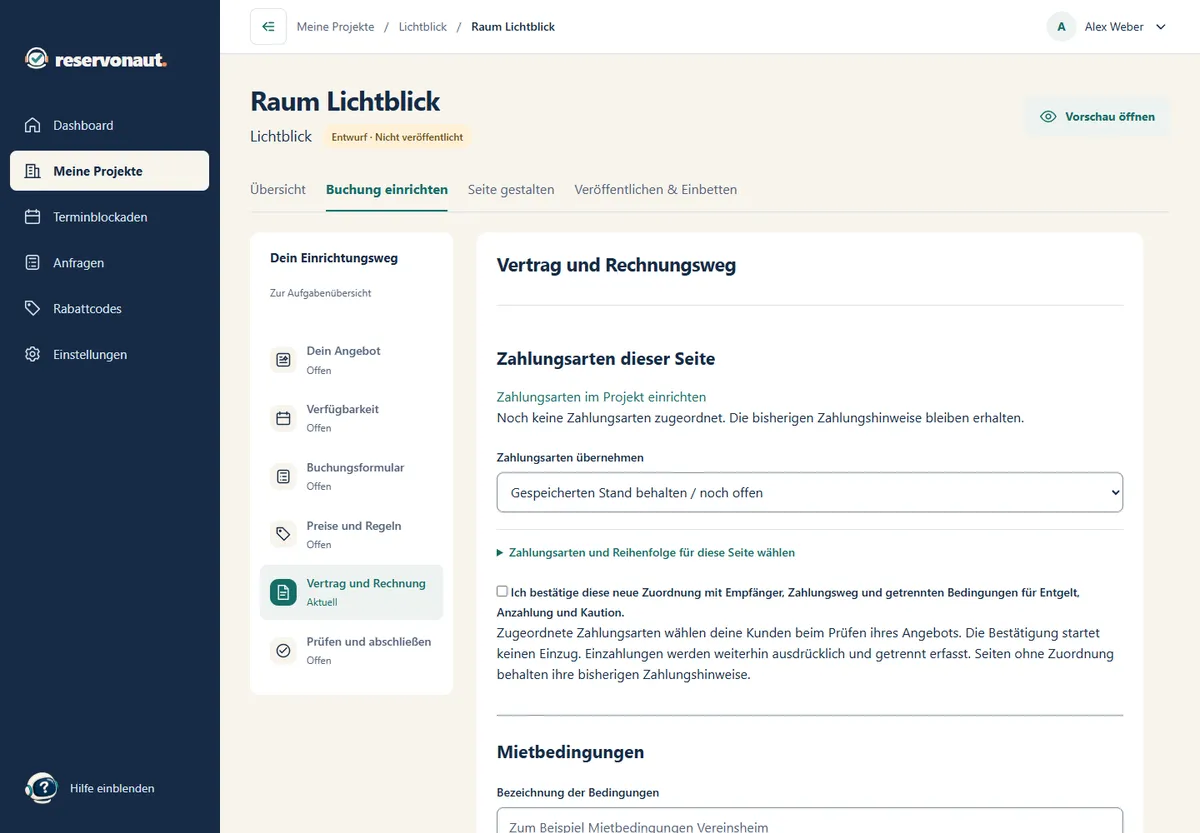Click the Meine Projekte building icon
Viewport: 1200px width, 833px height.
pyautogui.click(x=33, y=171)
